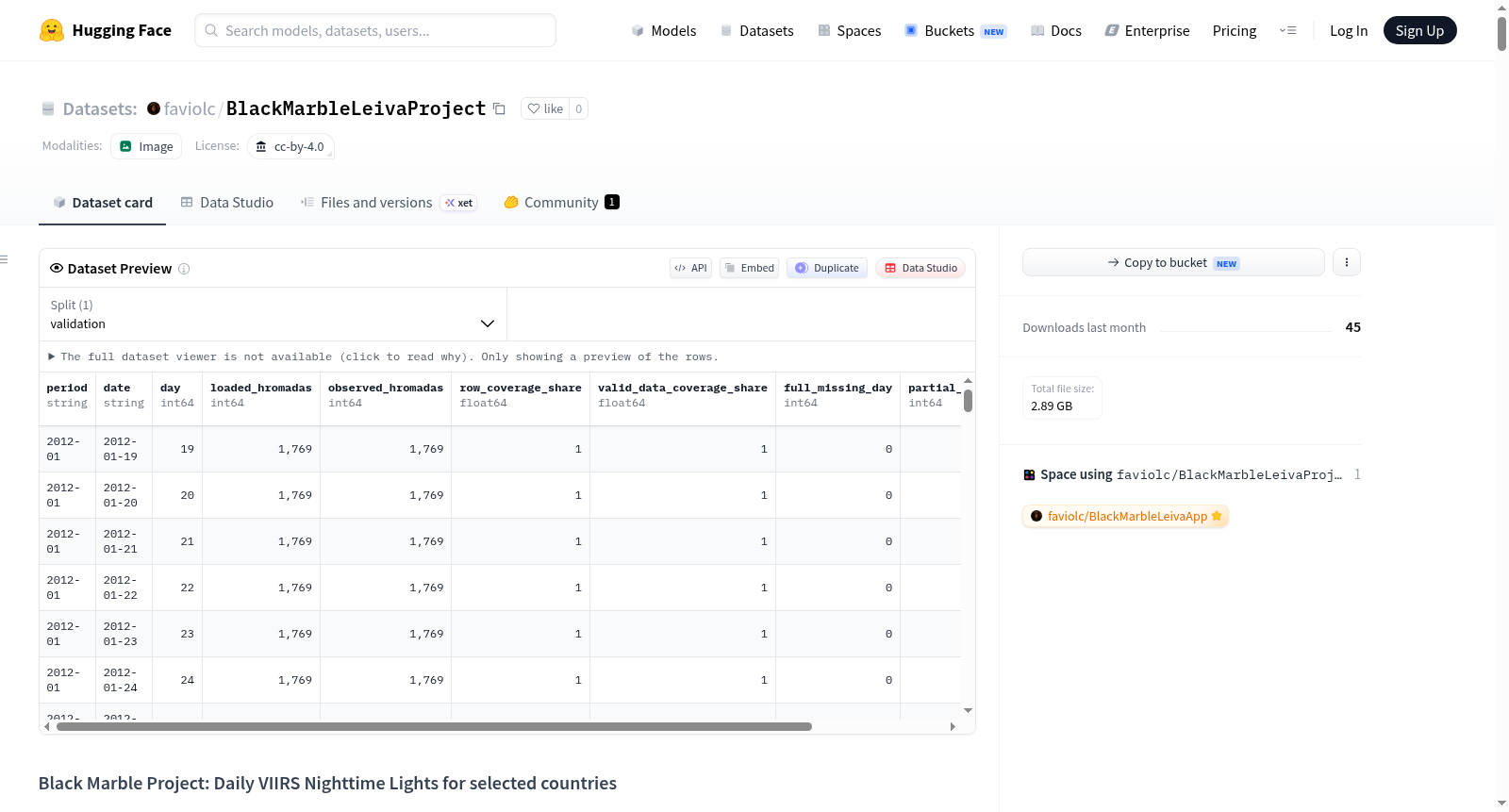
Task: Open the Community tab
Action: pos(561,202)
